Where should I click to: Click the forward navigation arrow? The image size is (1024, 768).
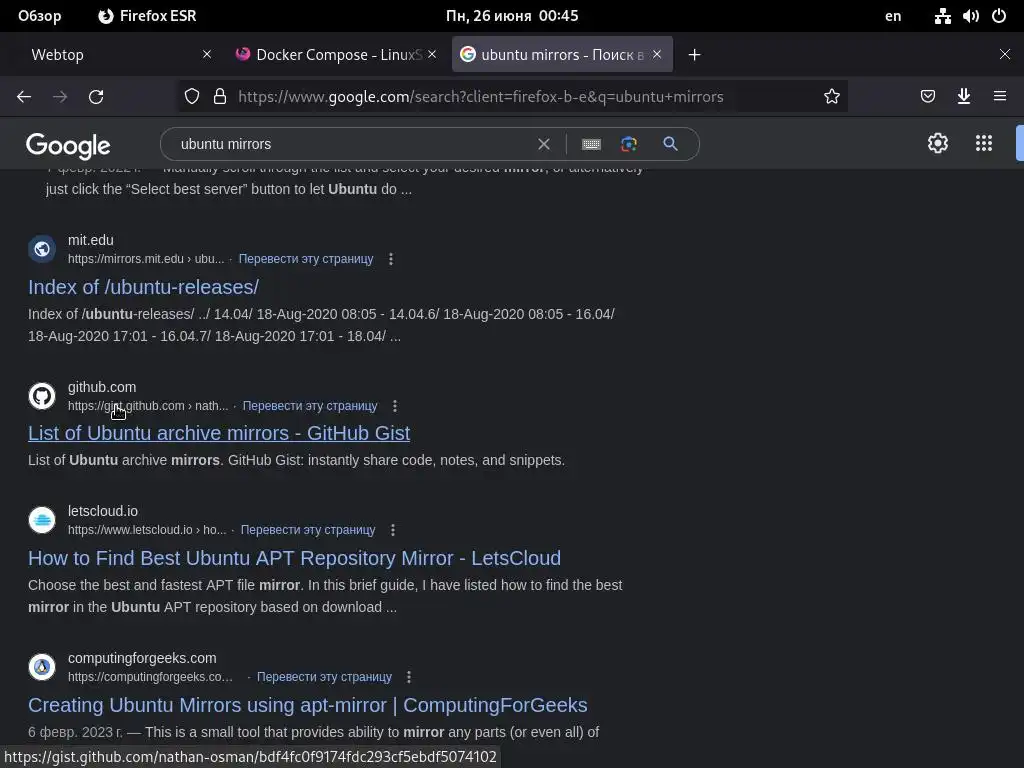(60, 97)
